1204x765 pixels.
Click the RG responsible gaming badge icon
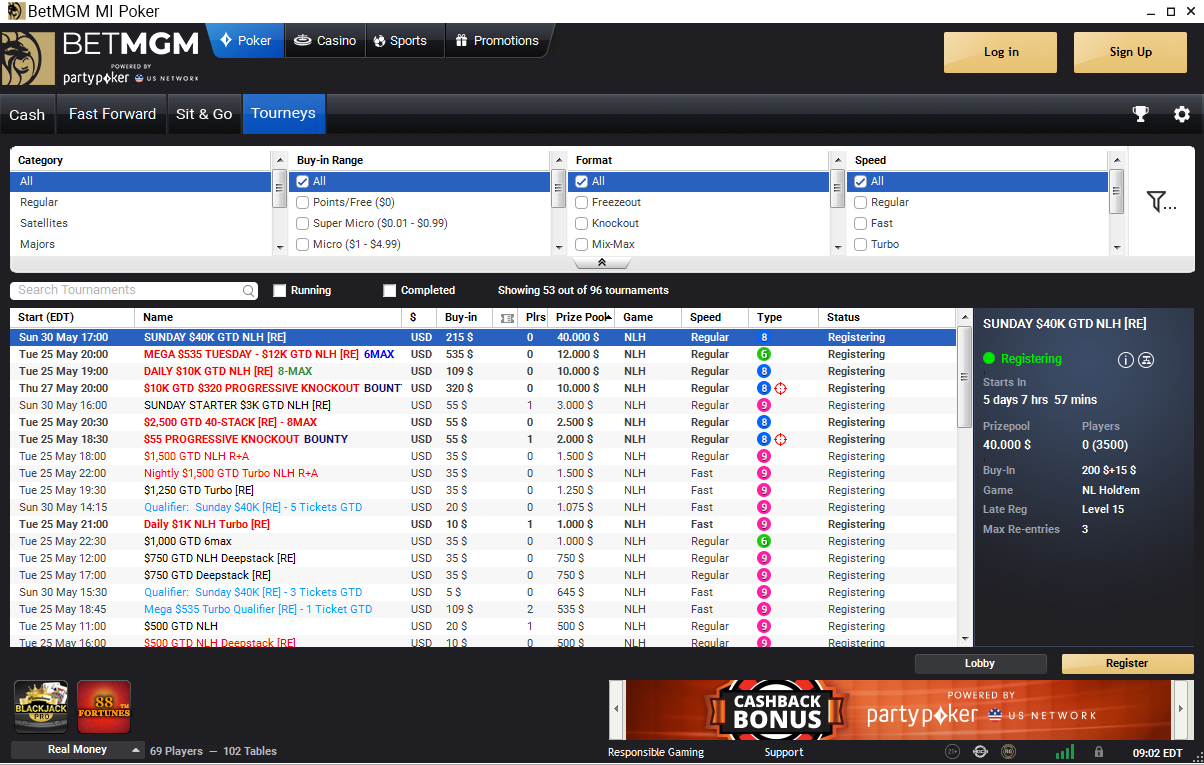tap(1009, 752)
